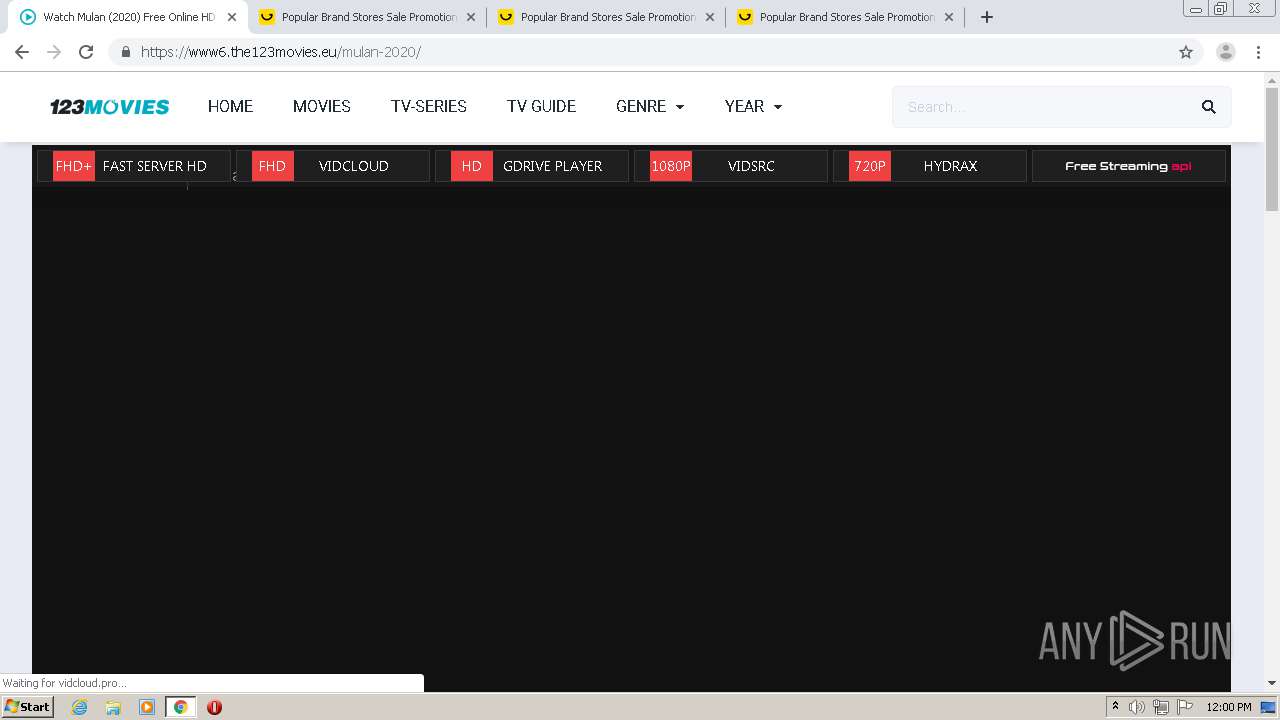Select VIDCLOUD server
Viewport: 1280px width, 720px height.
(333, 166)
